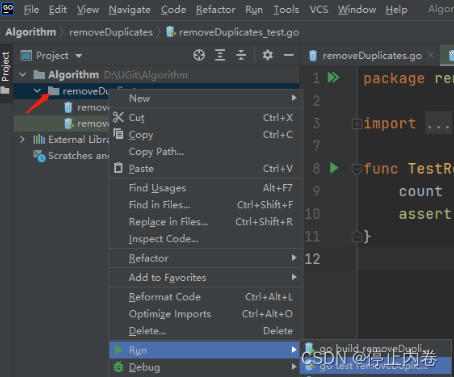Open the Window menu

pos(357,10)
